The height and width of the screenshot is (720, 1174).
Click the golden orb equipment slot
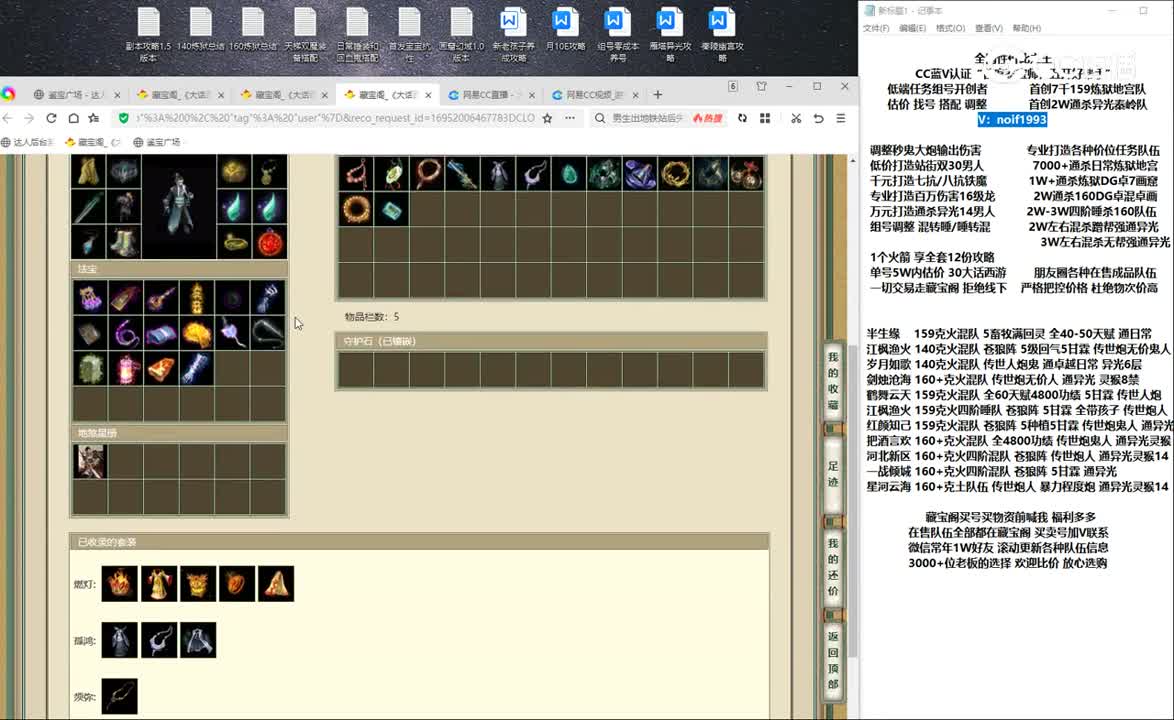click(x=234, y=171)
